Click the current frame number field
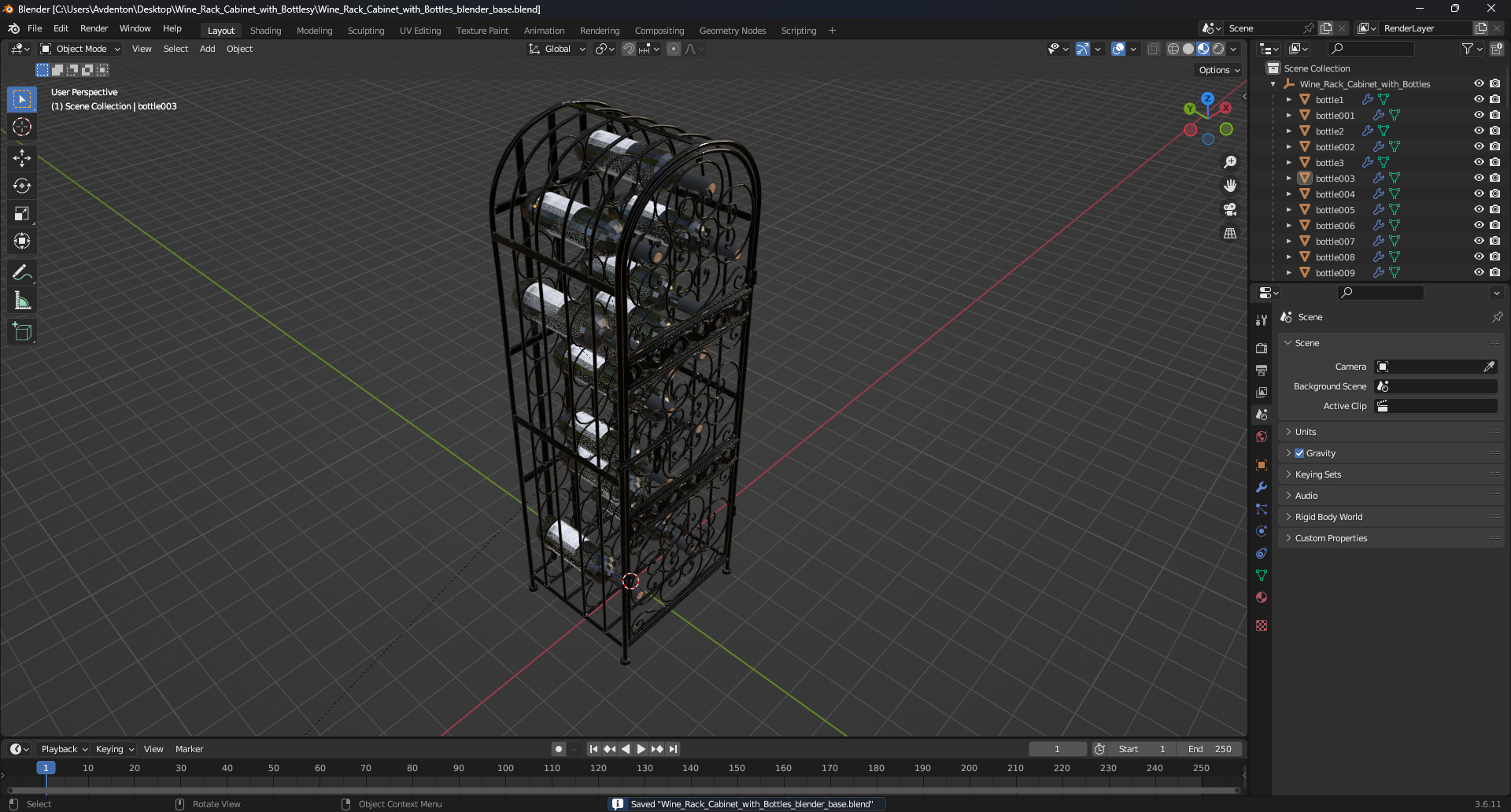 click(1057, 749)
